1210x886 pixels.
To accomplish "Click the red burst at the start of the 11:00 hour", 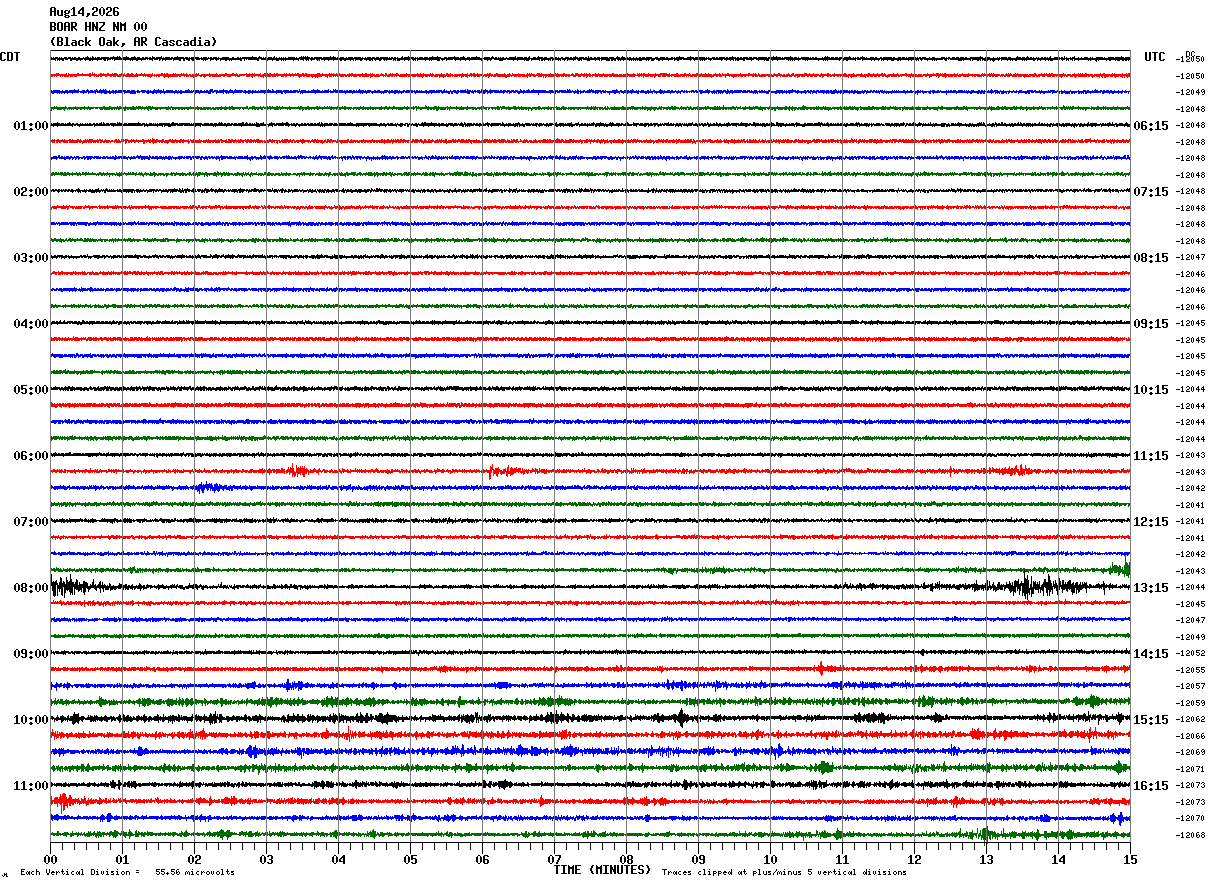I will (63, 800).
